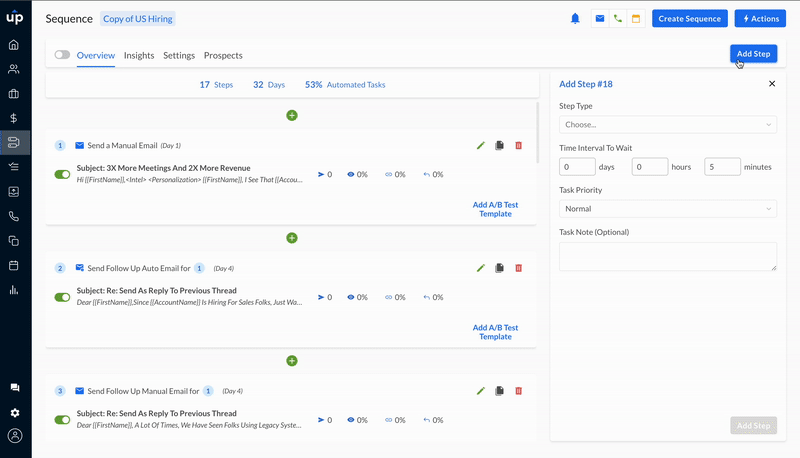This screenshot has width=800, height=458.
Task: Click the Create Sequence button
Action: pyautogui.click(x=689, y=19)
